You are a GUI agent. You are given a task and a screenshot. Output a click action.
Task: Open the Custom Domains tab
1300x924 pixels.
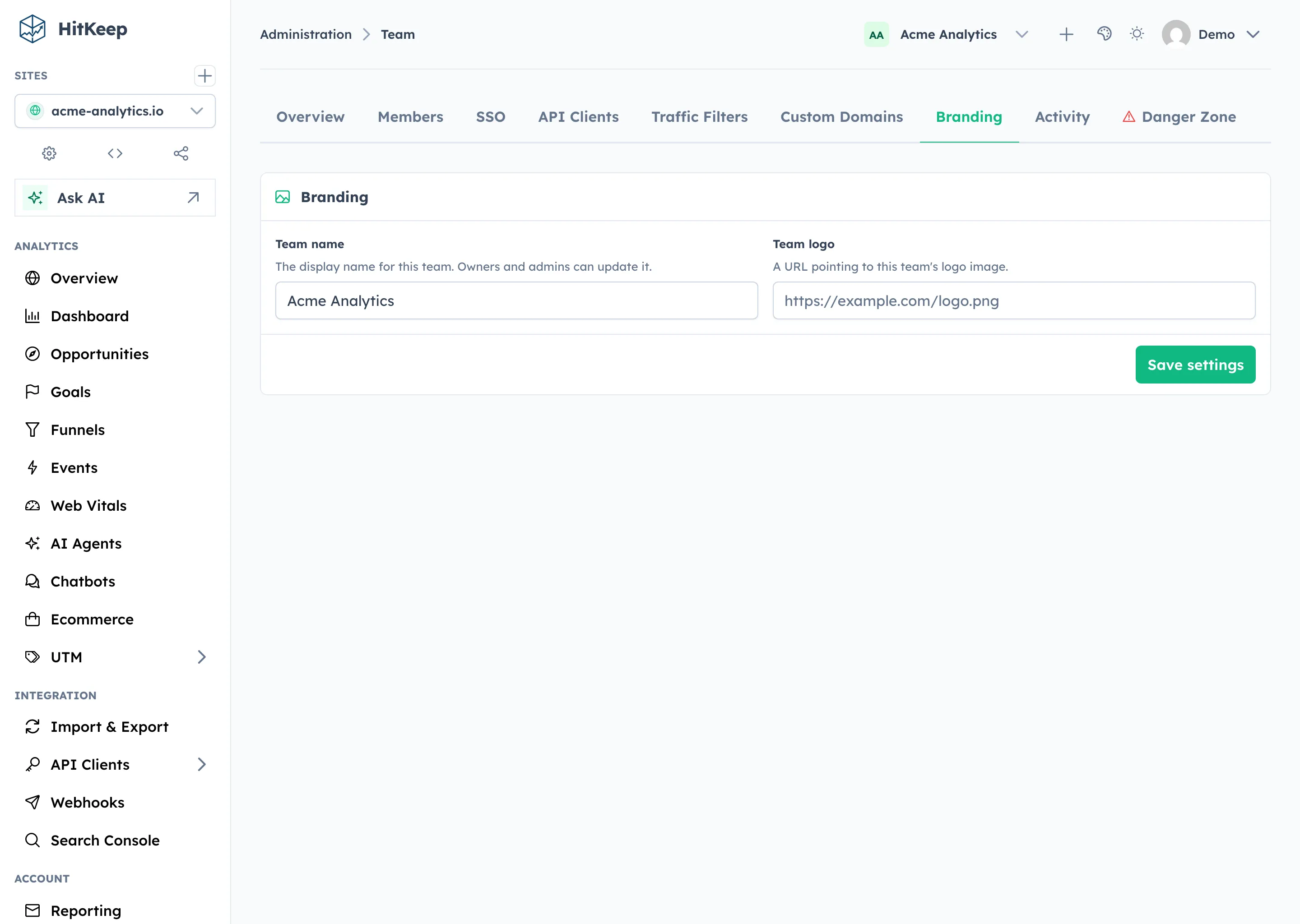coord(841,117)
